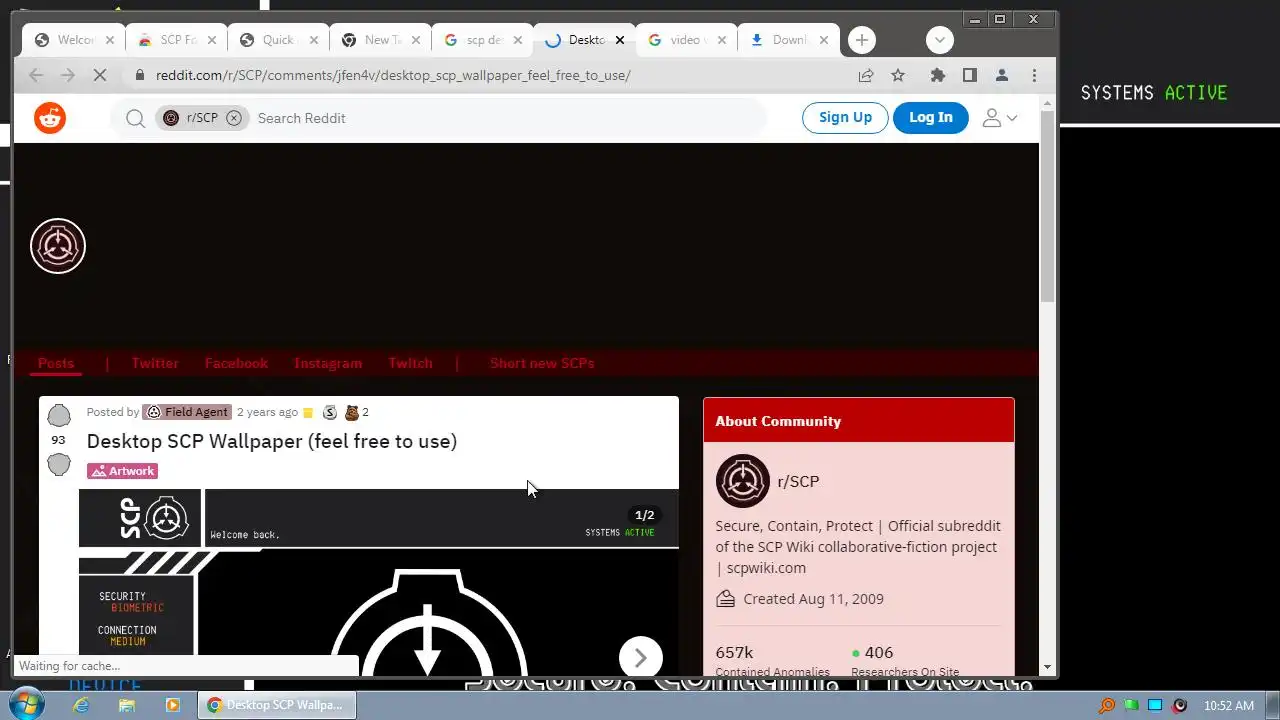The width and height of the screenshot is (1280, 720).
Task: Downvote the Desktop SCP Wallpaper post
Action: tap(59, 464)
